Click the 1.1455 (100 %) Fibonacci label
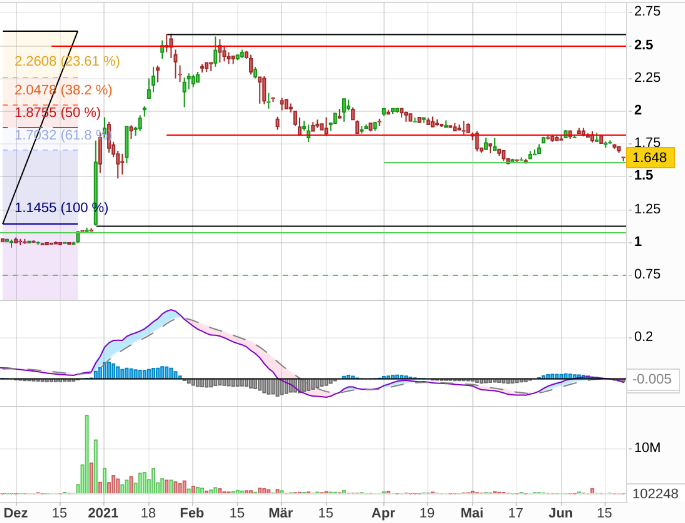The height and width of the screenshot is (523, 685). pos(61,207)
